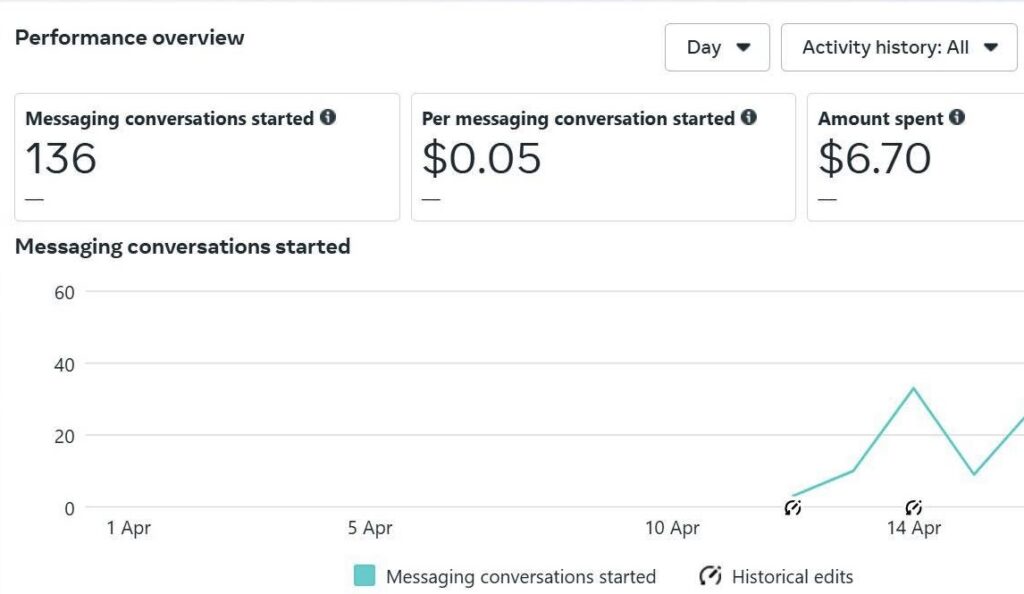This screenshot has height=594, width=1024.
Task: Click the Performance overview heading
Action: pyautogui.click(x=129, y=38)
